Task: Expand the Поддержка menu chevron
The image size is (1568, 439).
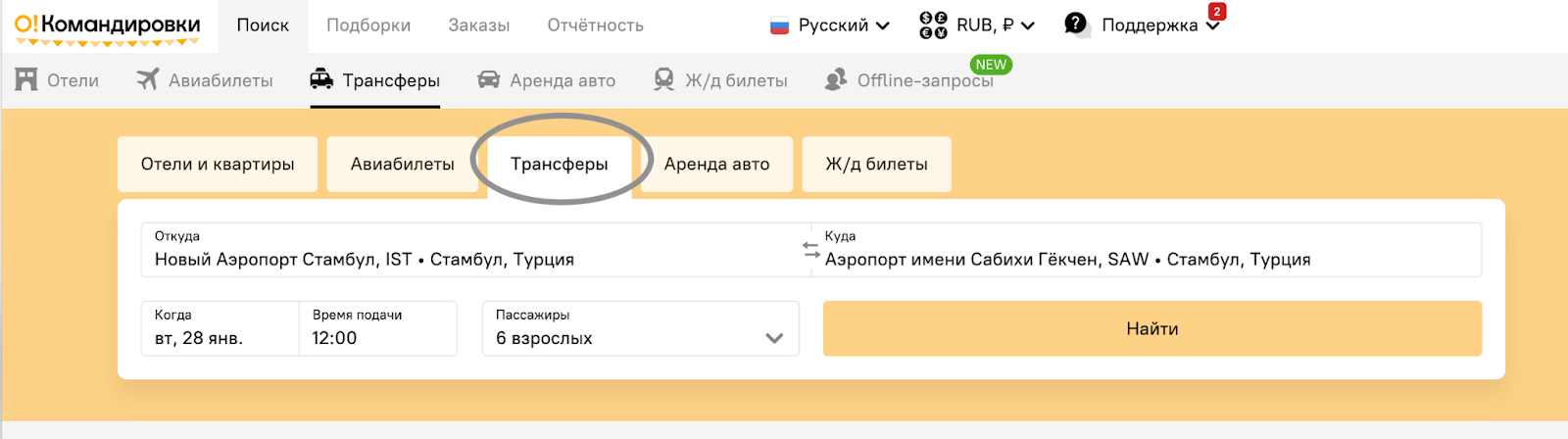Action: click(x=1213, y=26)
